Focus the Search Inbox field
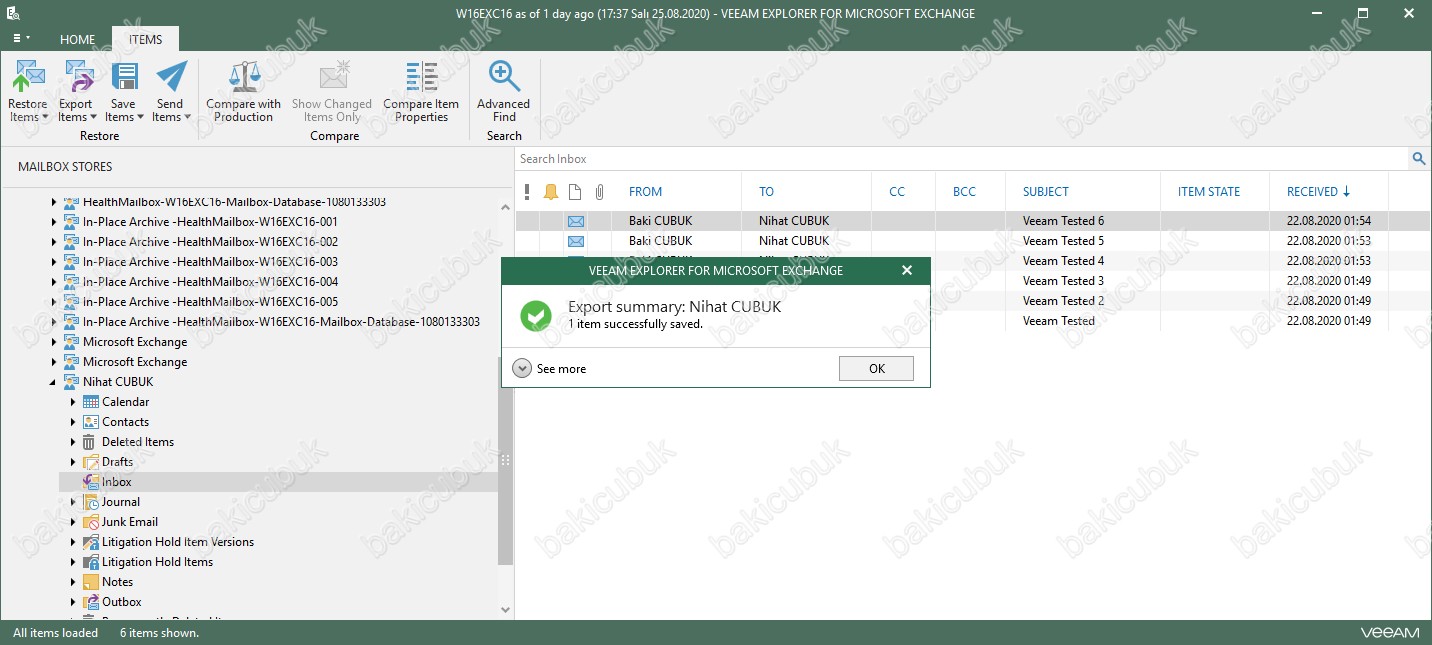The image size is (1432, 645). coord(962,159)
